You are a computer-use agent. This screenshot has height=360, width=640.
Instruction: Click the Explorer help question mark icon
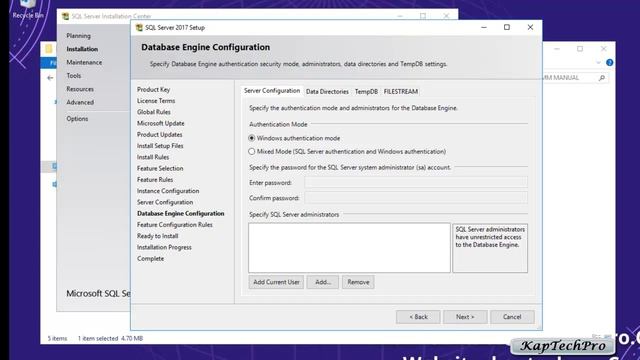click(x=609, y=62)
